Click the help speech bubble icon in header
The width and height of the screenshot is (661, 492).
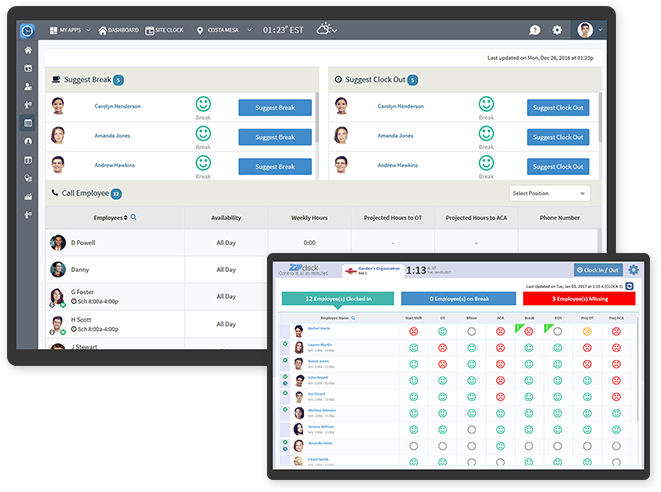535,30
